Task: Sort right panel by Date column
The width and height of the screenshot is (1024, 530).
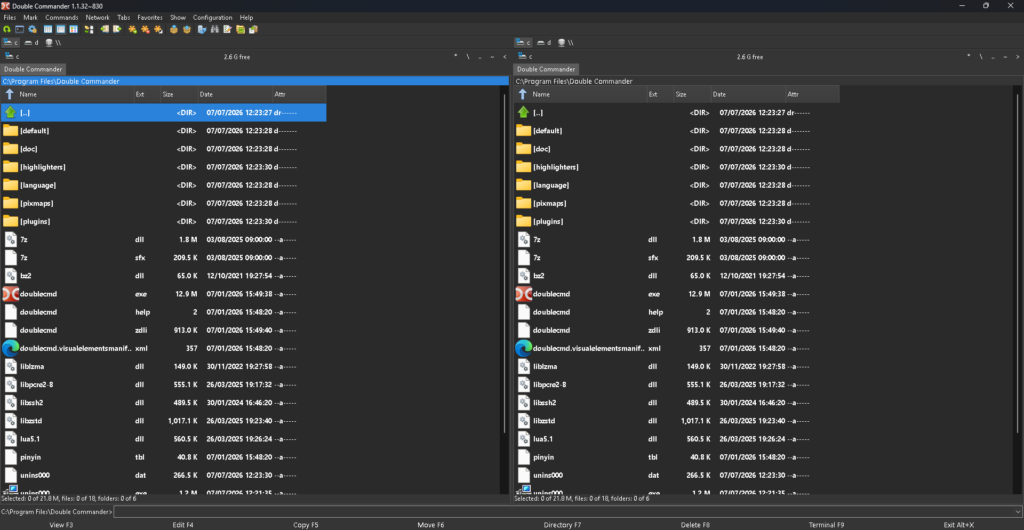Action: pyautogui.click(x=748, y=94)
